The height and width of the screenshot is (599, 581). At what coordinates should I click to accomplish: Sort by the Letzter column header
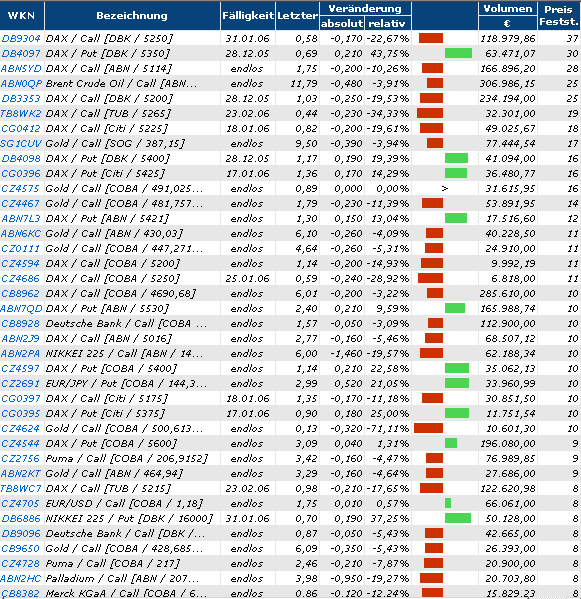[x=298, y=16]
